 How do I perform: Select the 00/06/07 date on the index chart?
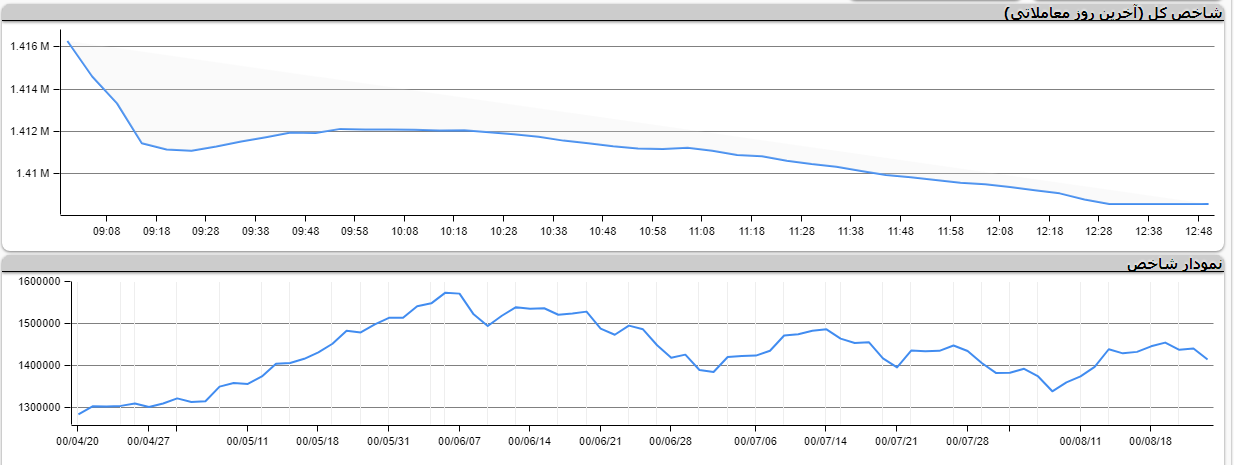click(460, 439)
